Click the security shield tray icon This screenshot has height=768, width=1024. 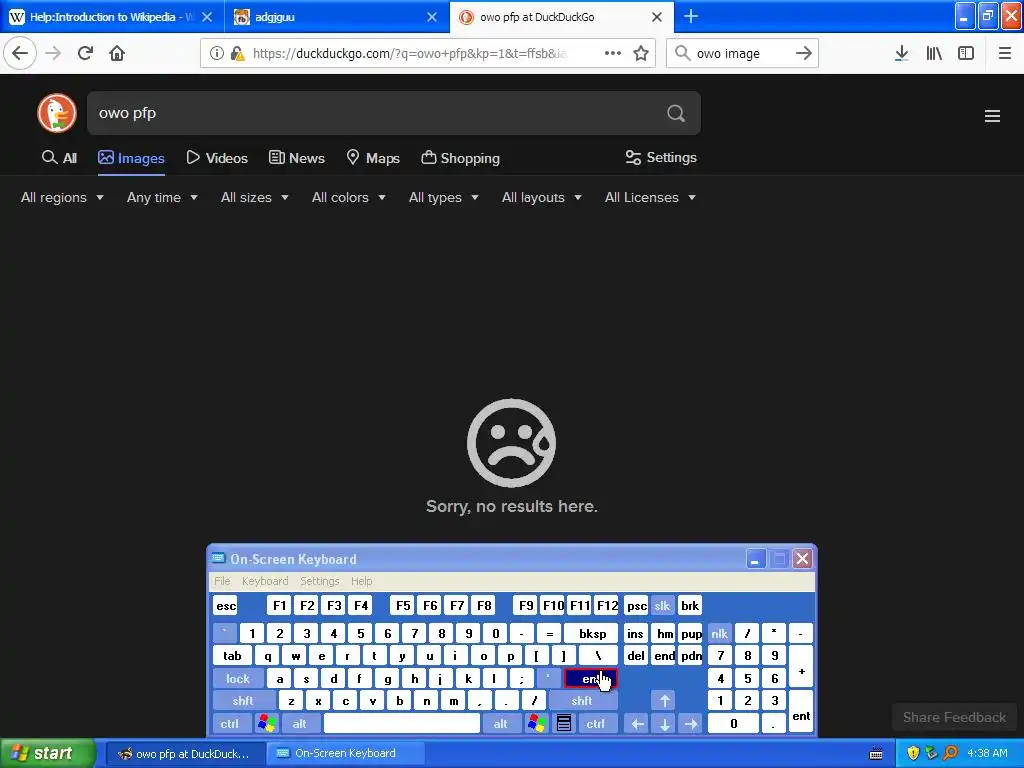click(913, 753)
